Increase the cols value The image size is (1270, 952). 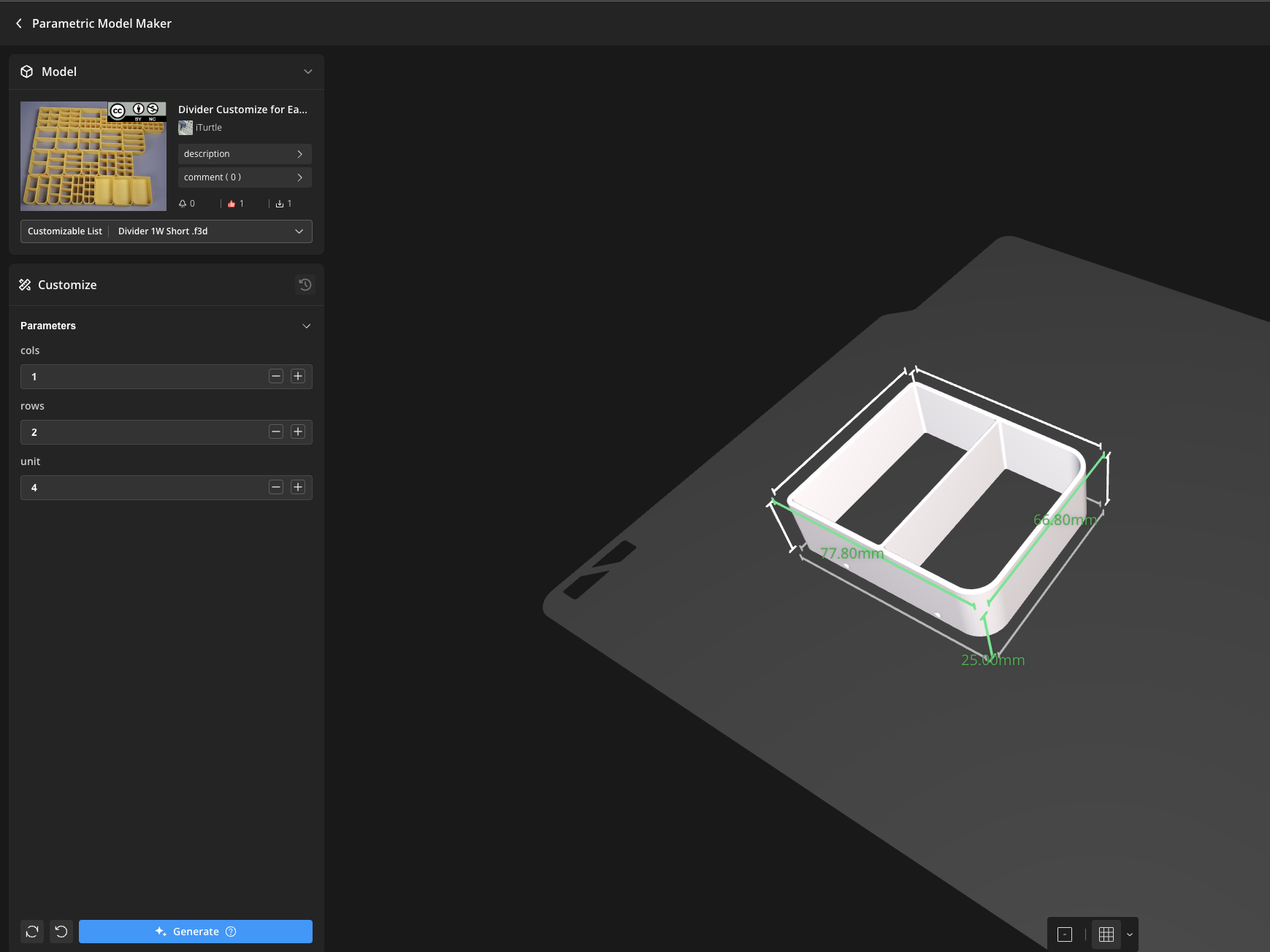pos(298,376)
